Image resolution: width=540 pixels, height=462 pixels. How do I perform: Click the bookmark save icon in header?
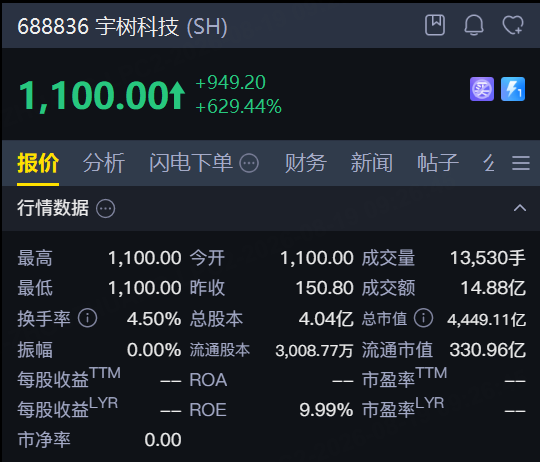point(435,25)
